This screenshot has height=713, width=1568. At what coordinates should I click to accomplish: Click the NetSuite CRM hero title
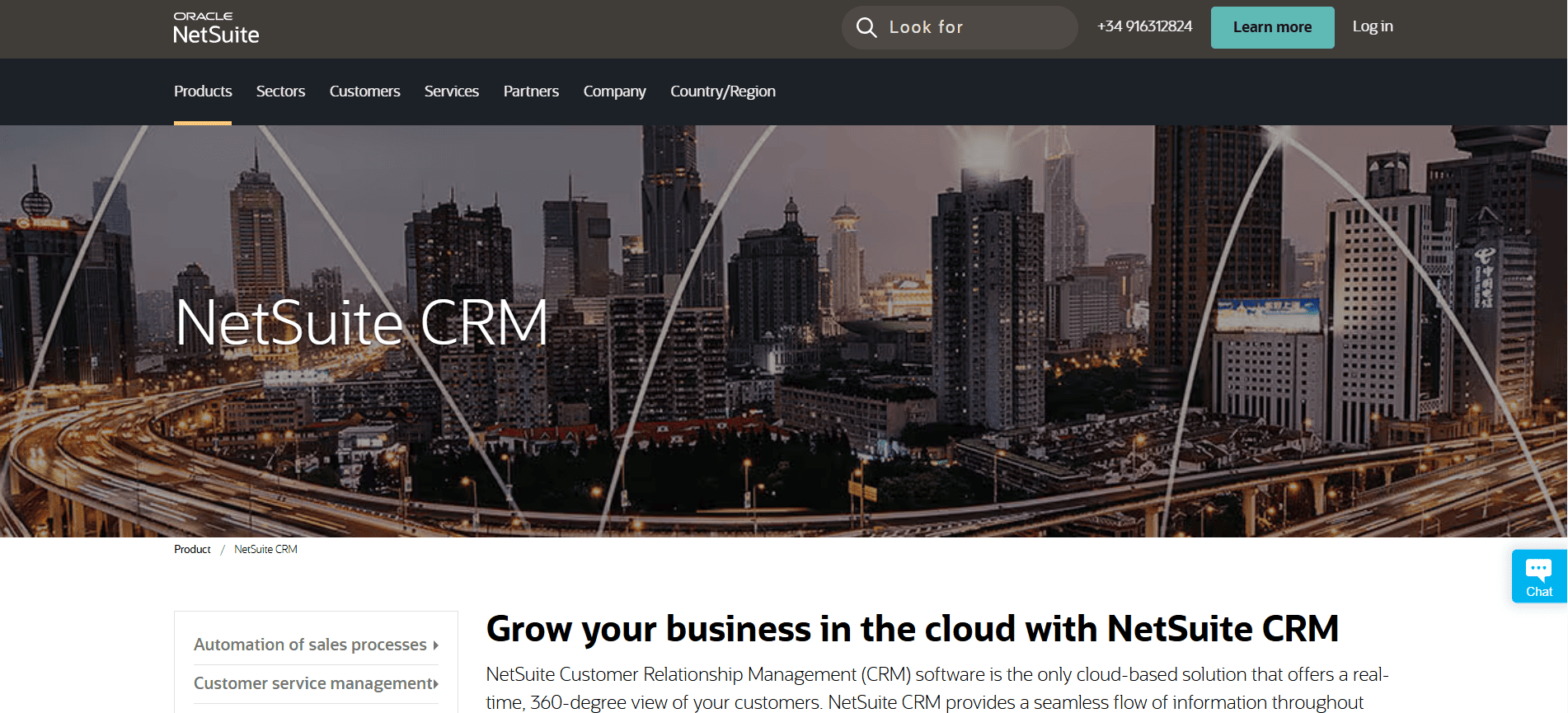[x=362, y=322]
